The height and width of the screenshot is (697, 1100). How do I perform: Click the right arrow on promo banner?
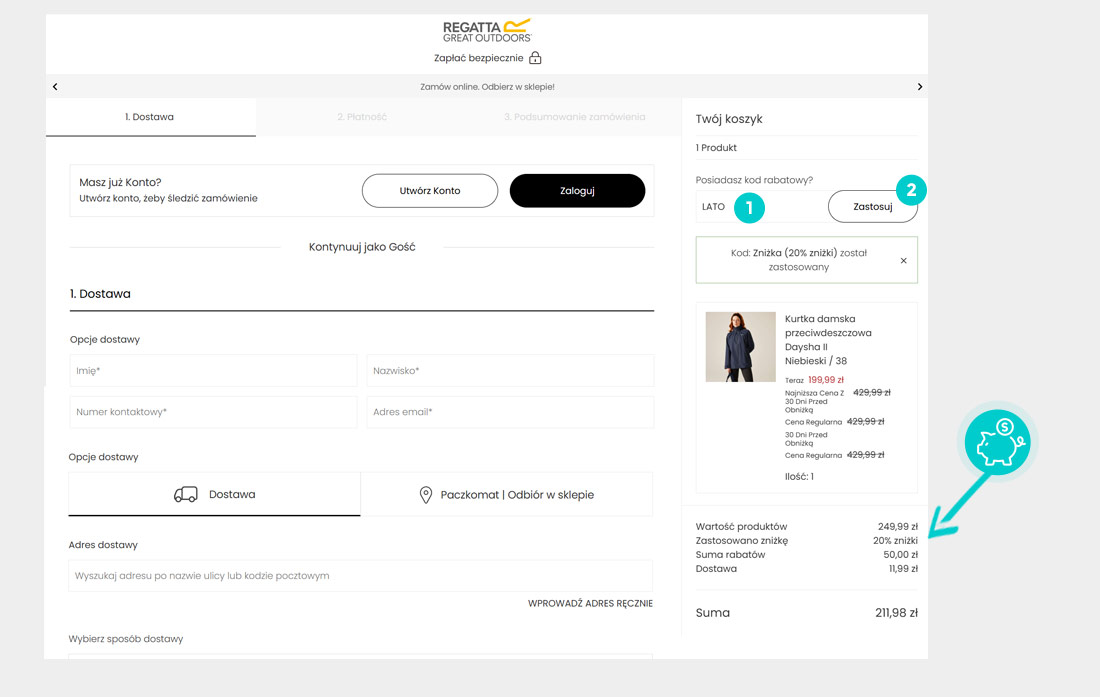click(x=919, y=87)
